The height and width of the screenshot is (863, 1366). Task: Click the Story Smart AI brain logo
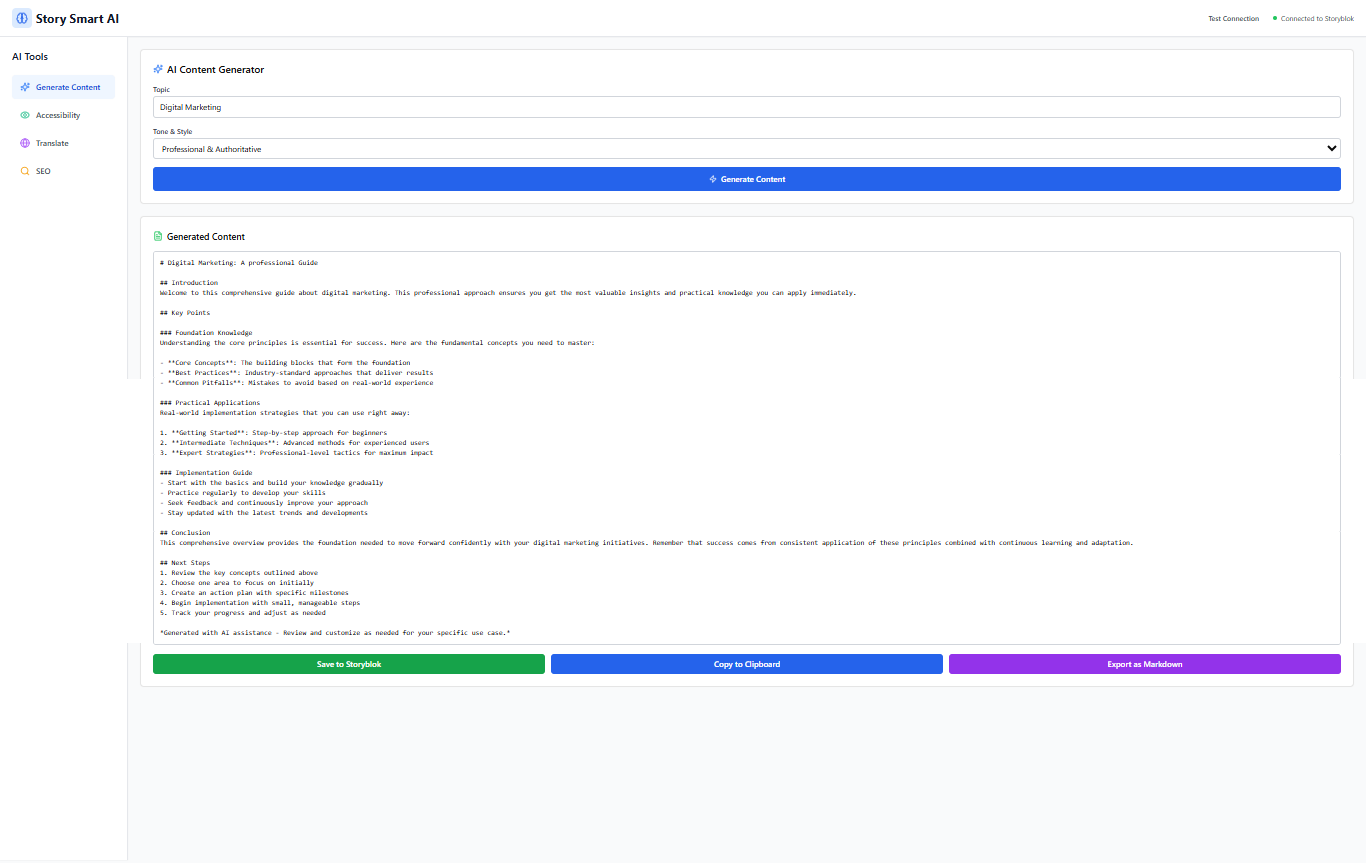[x=22, y=19]
